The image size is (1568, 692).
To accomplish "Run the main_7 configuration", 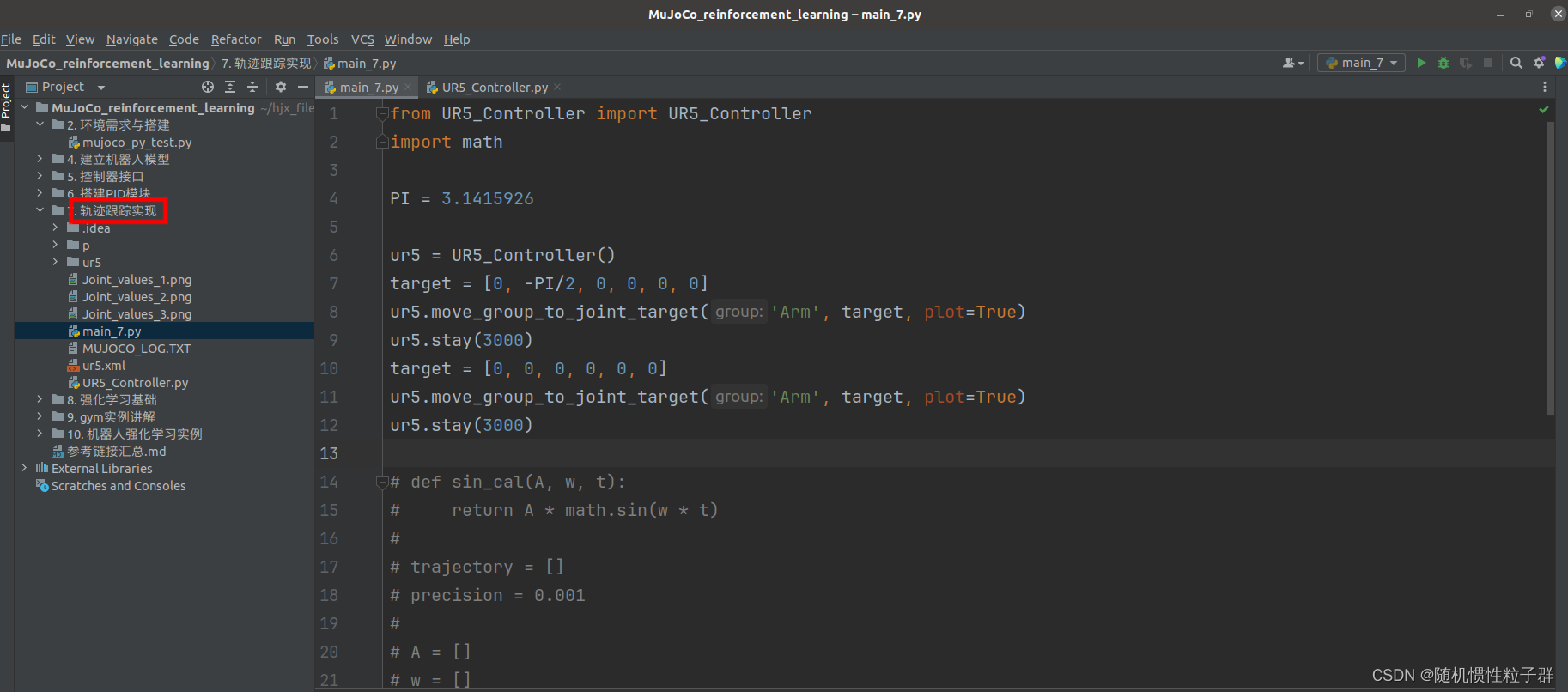I will [x=1421, y=63].
